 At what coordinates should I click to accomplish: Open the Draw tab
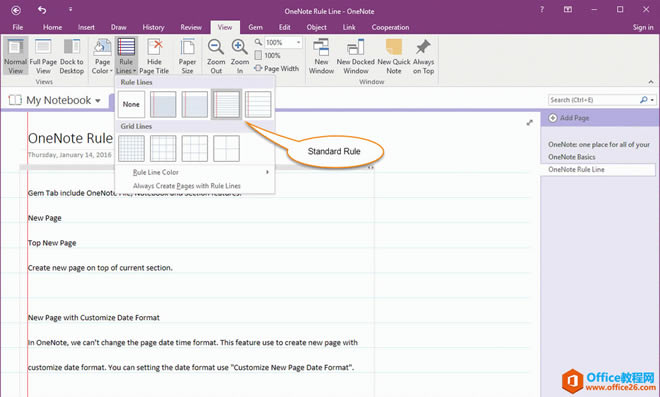119,27
